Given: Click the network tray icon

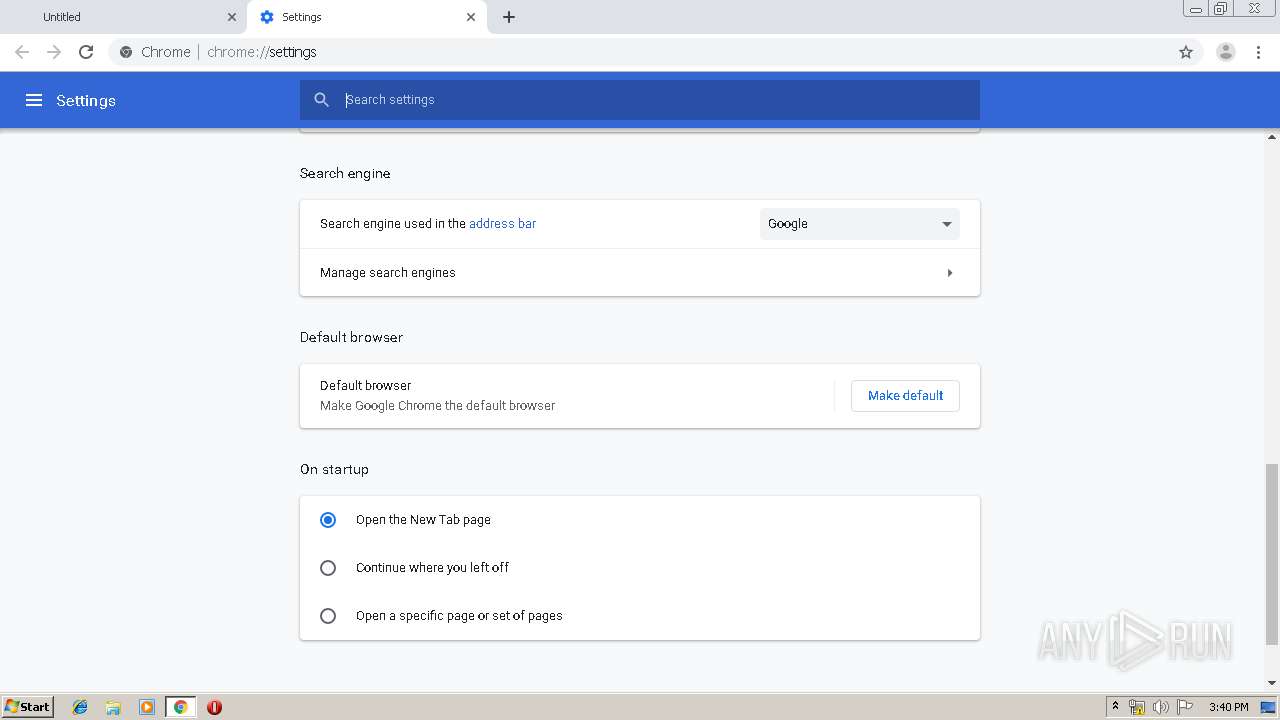Looking at the screenshot, I should pyautogui.click(x=1137, y=707).
